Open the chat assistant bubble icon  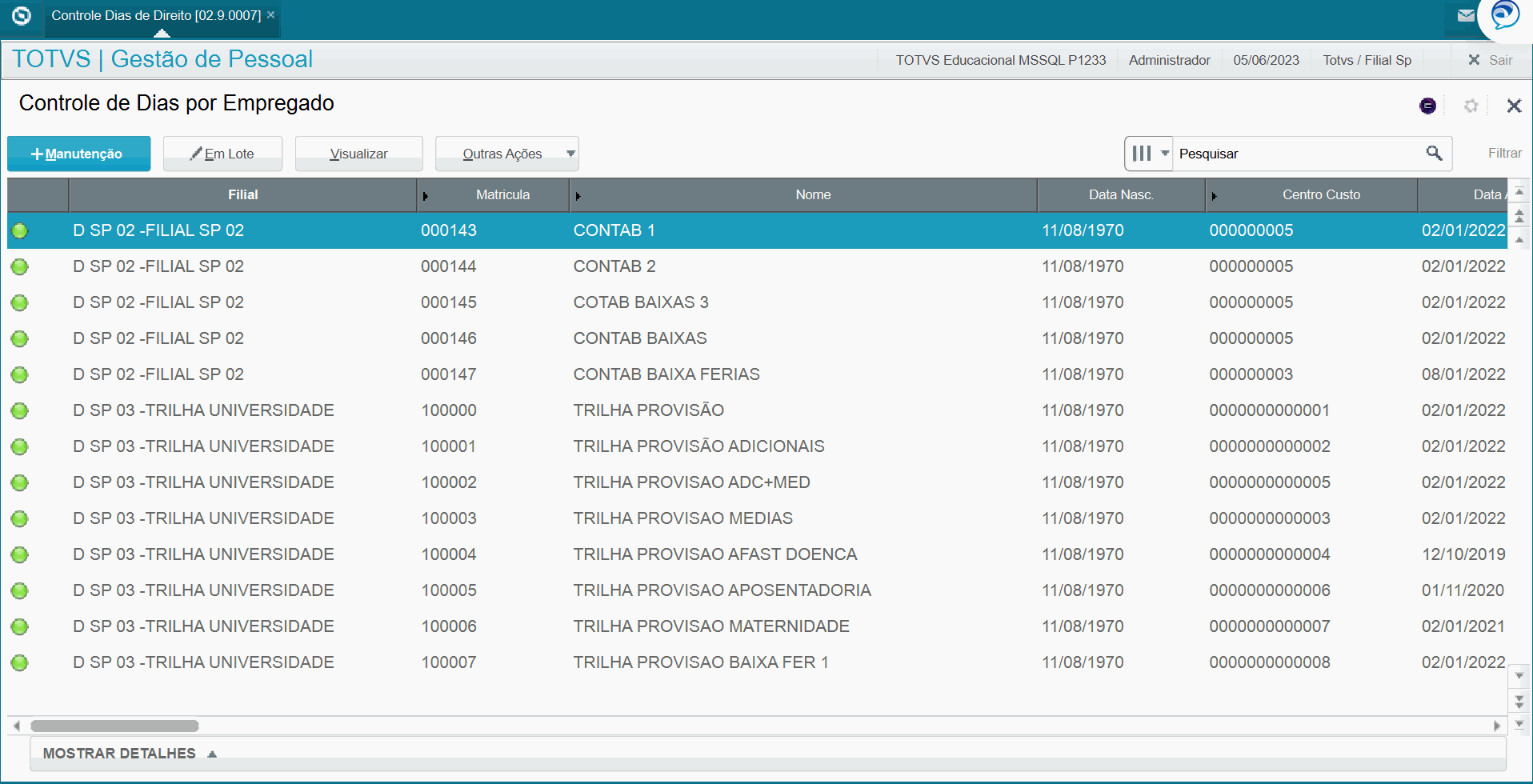click(1505, 15)
